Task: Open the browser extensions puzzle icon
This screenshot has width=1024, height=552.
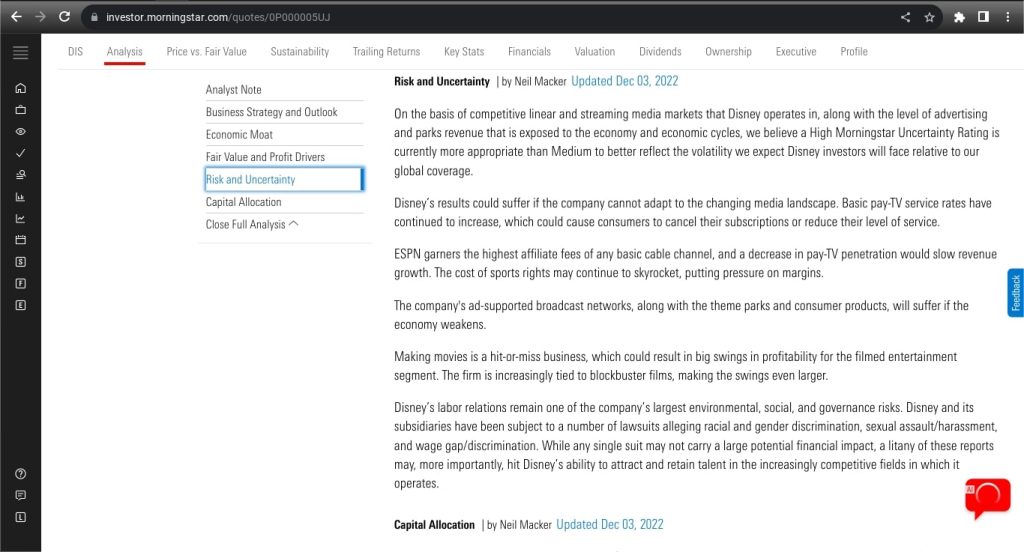Action: tap(960, 17)
